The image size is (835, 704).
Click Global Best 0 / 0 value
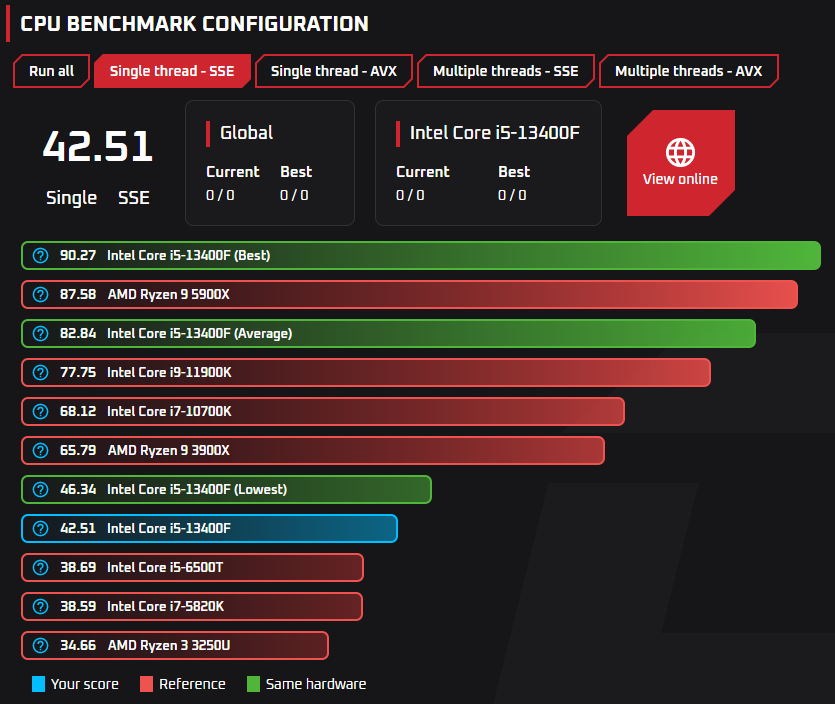(294, 195)
